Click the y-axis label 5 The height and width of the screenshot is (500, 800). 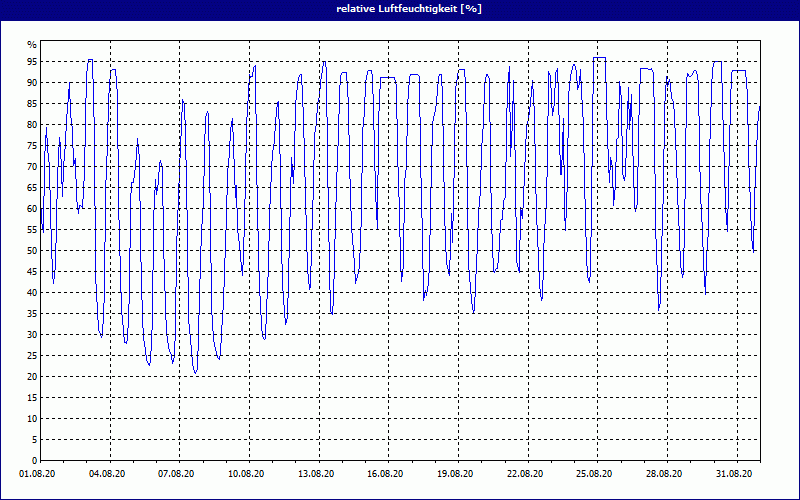(x=35, y=440)
